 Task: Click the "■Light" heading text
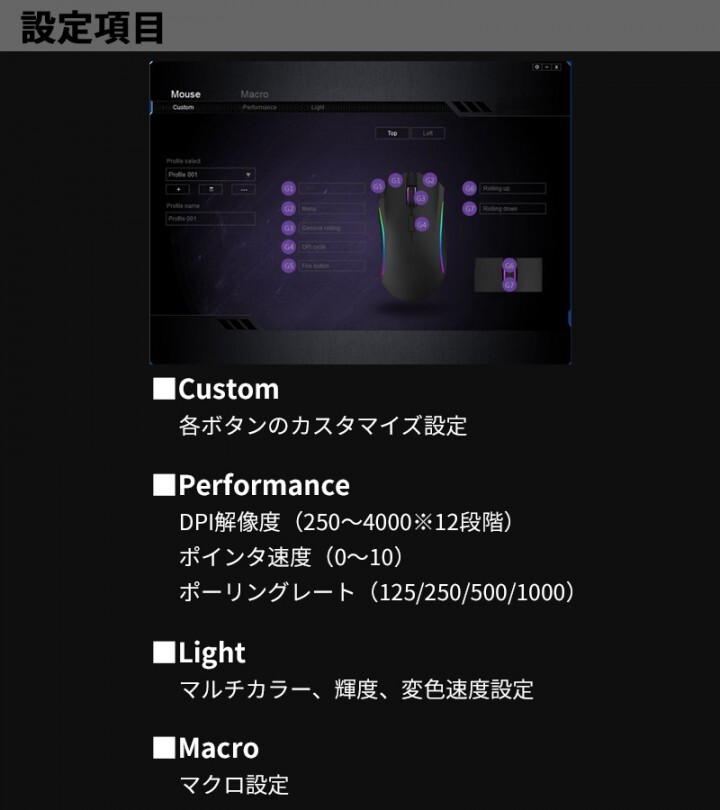(199, 652)
